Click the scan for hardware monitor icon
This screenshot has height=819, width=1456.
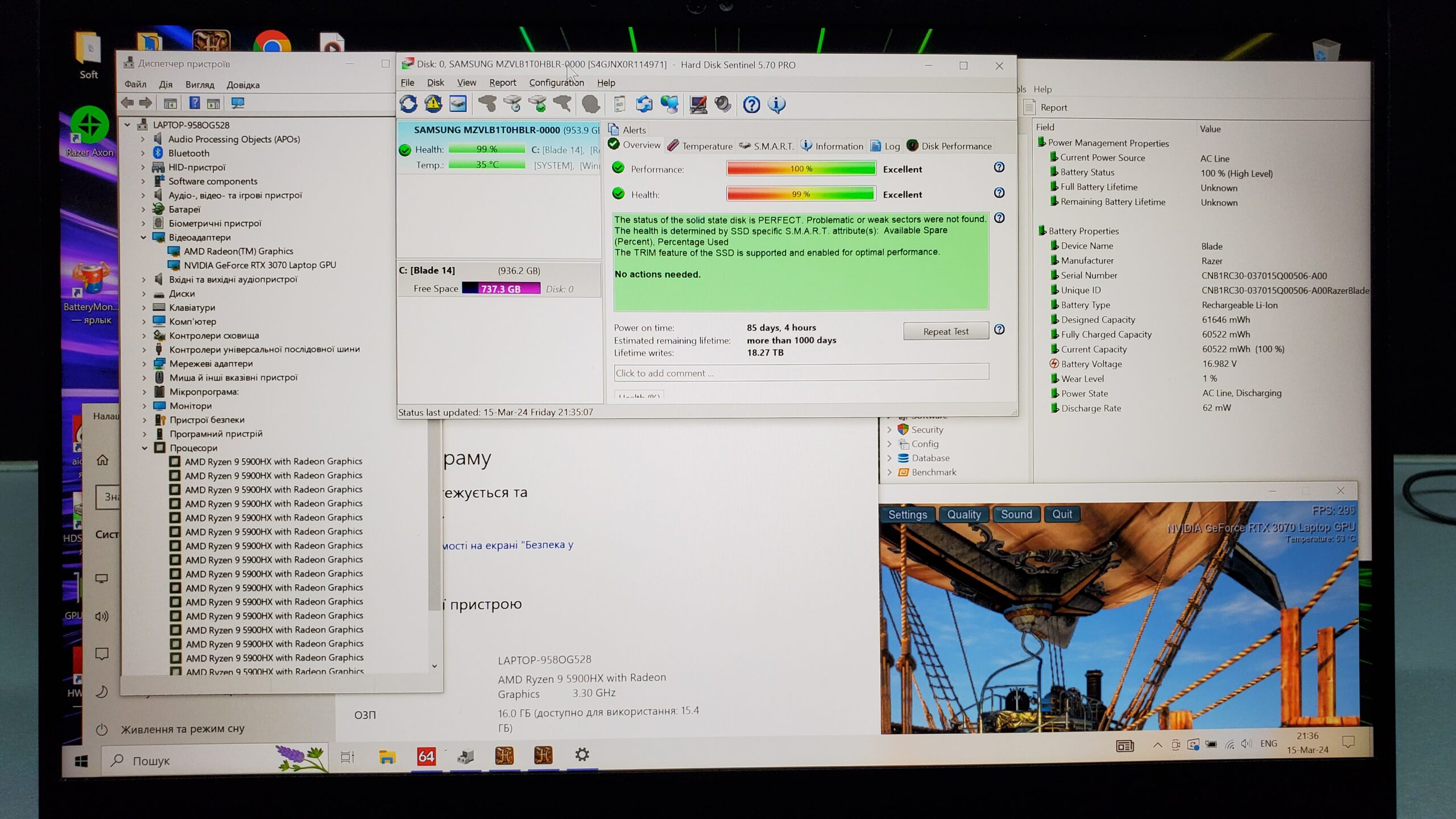(238, 103)
